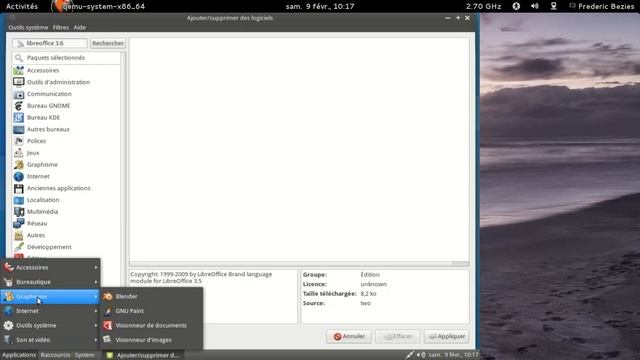This screenshot has height=360, width=640.
Task: Click the Effacer button
Action: tap(398, 336)
